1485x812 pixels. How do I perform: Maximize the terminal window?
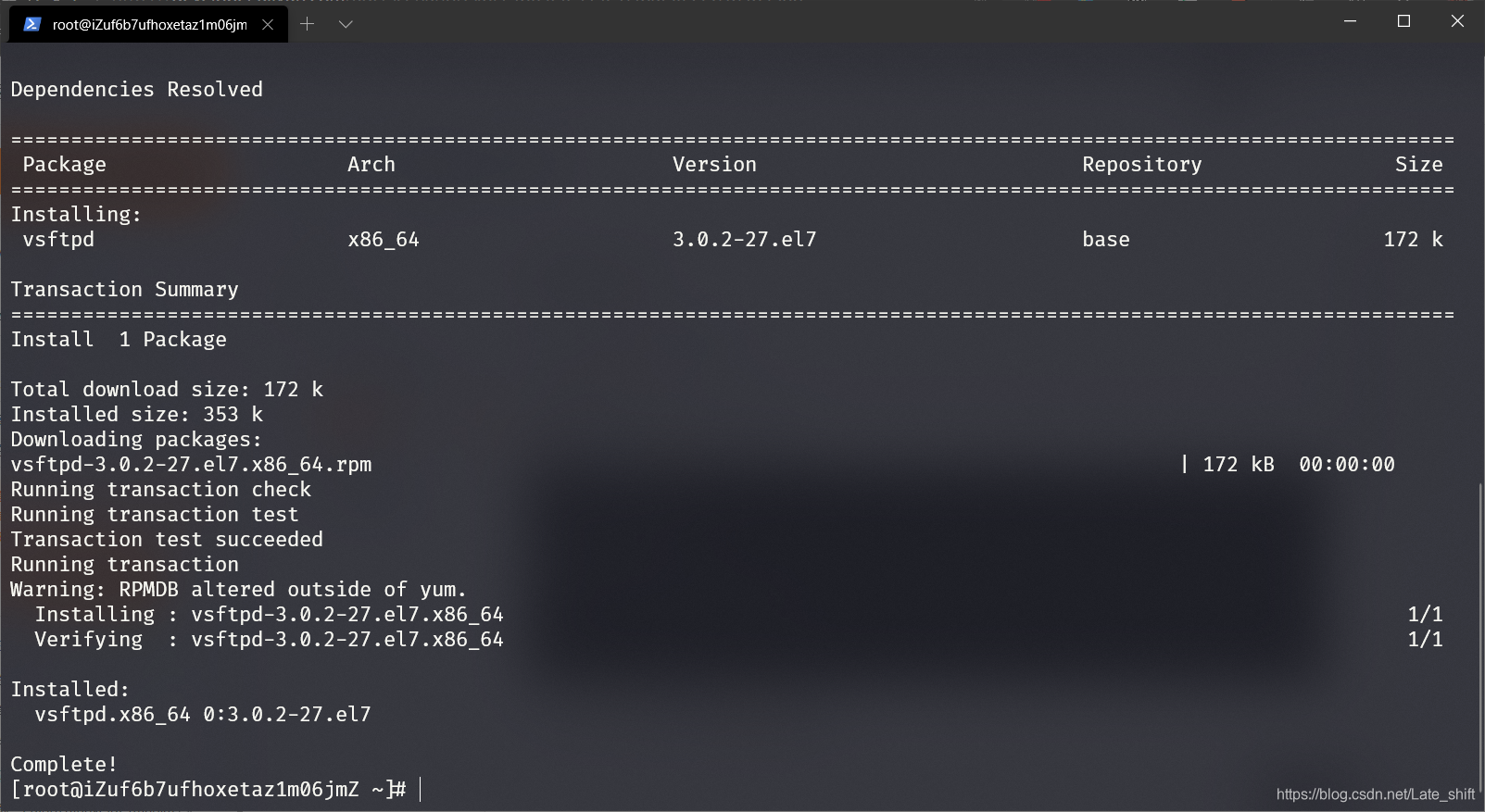coord(1403,21)
